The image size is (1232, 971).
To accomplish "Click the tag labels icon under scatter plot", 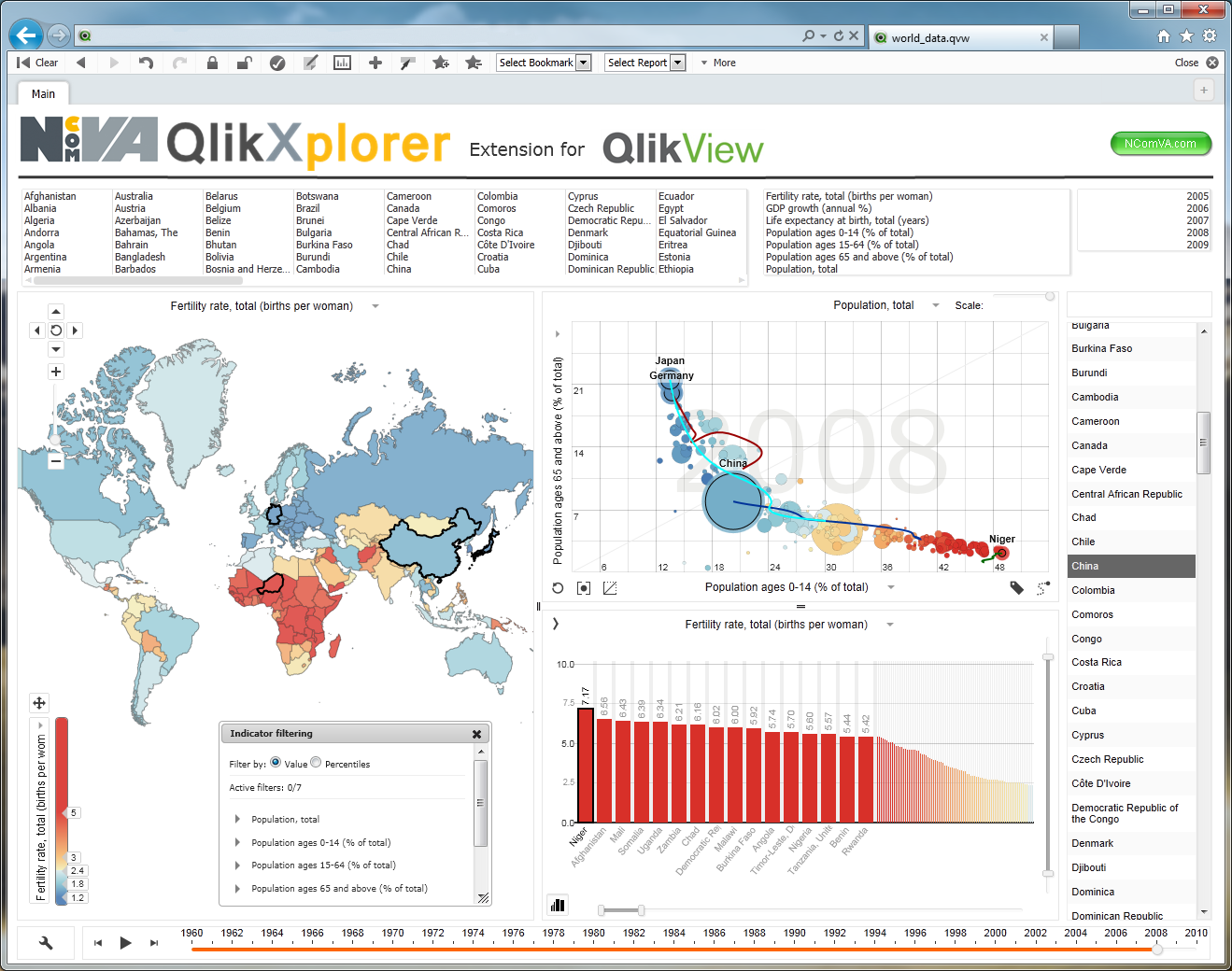I will tap(1017, 588).
